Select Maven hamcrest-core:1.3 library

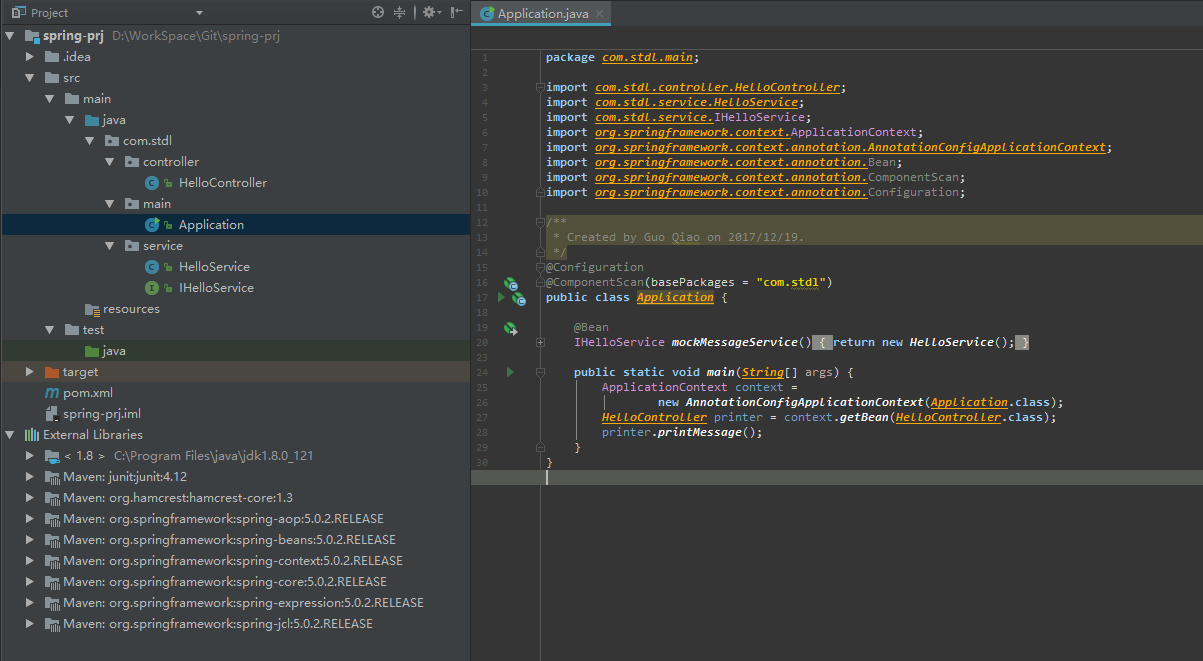177,498
